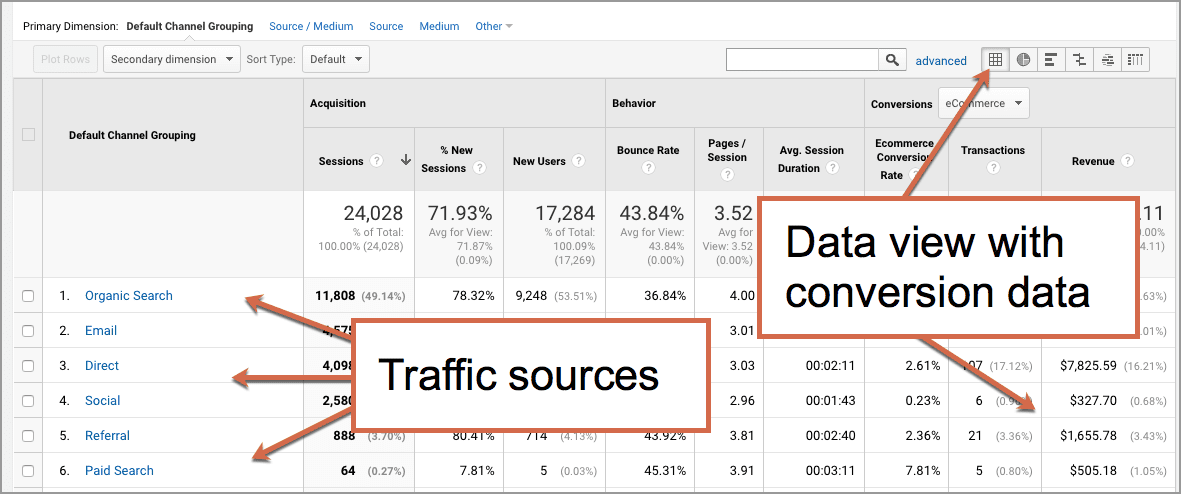Open the Avg. Session Duration help icon

[833, 169]
